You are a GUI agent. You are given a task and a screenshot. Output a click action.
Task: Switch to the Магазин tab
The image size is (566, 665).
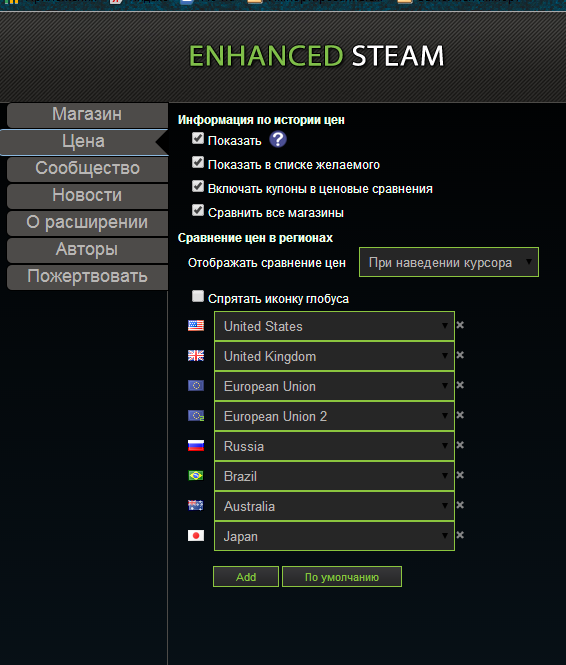point(87,115)
